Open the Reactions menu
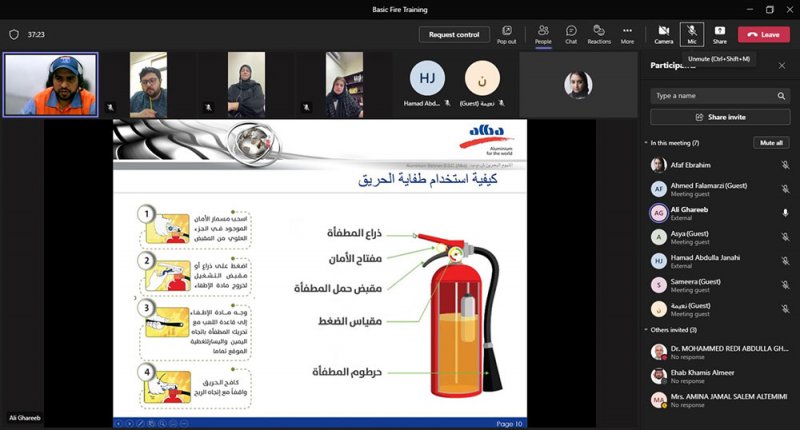This screenshot has width=800, height=430. [599, 35]
